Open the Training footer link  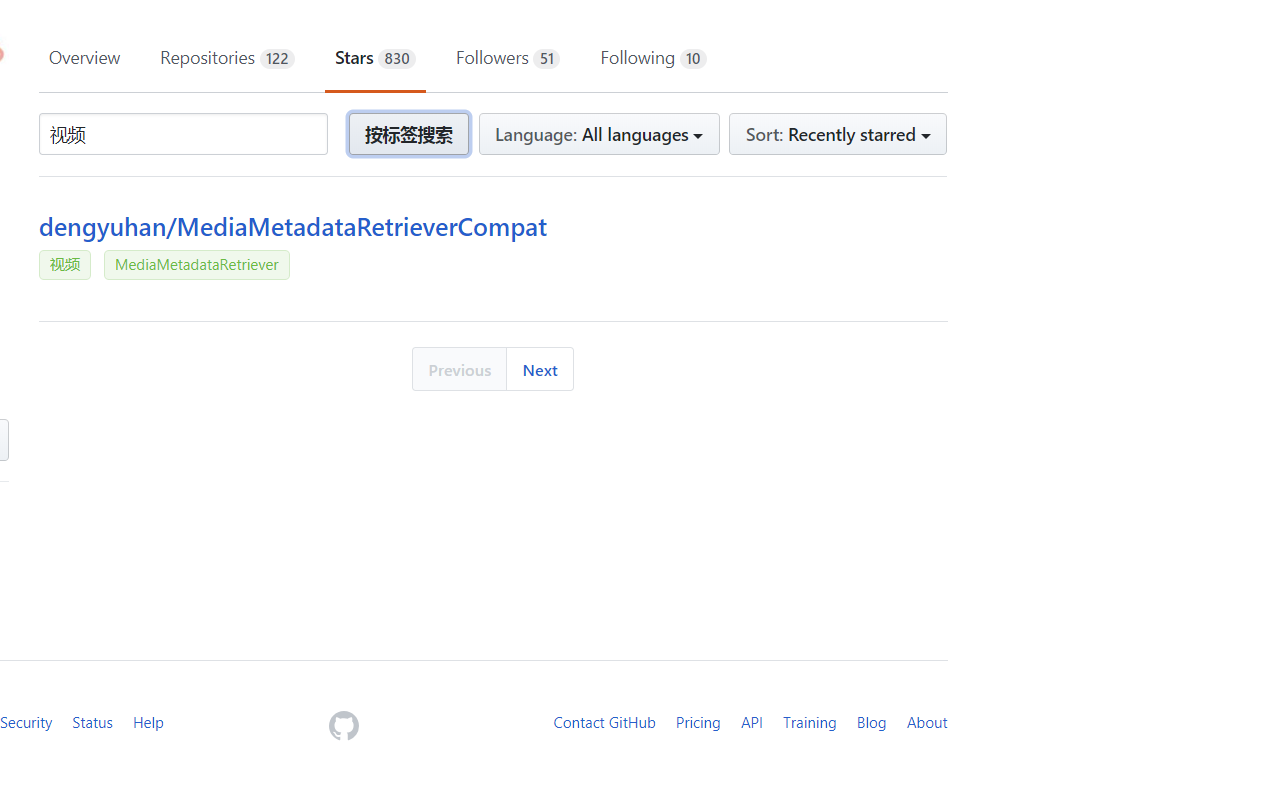point(810,723)
